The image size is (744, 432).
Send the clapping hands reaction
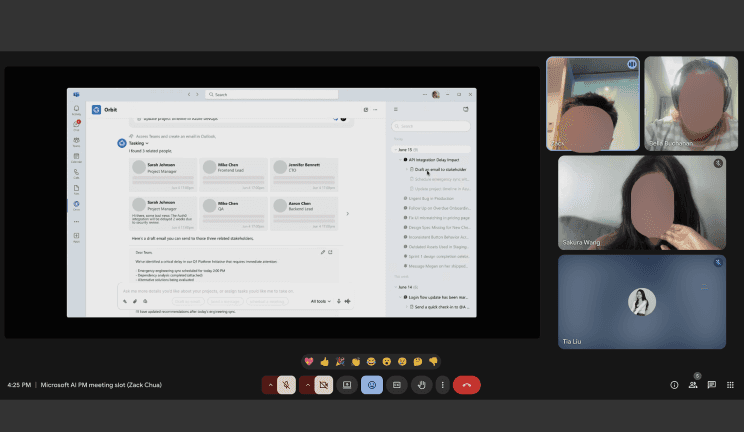[x=356, y=362]
